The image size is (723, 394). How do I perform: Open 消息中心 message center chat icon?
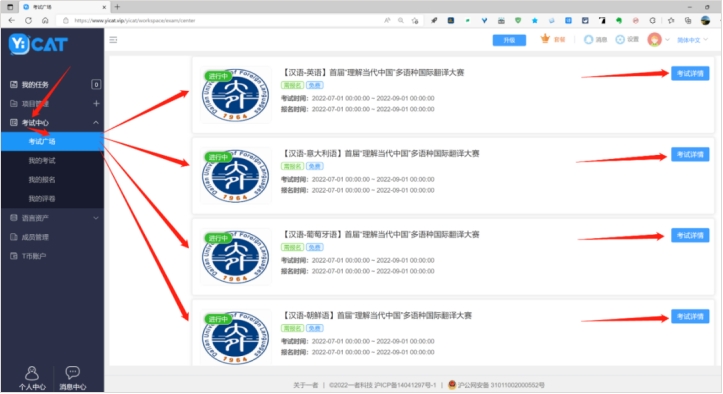pos(72,378)
